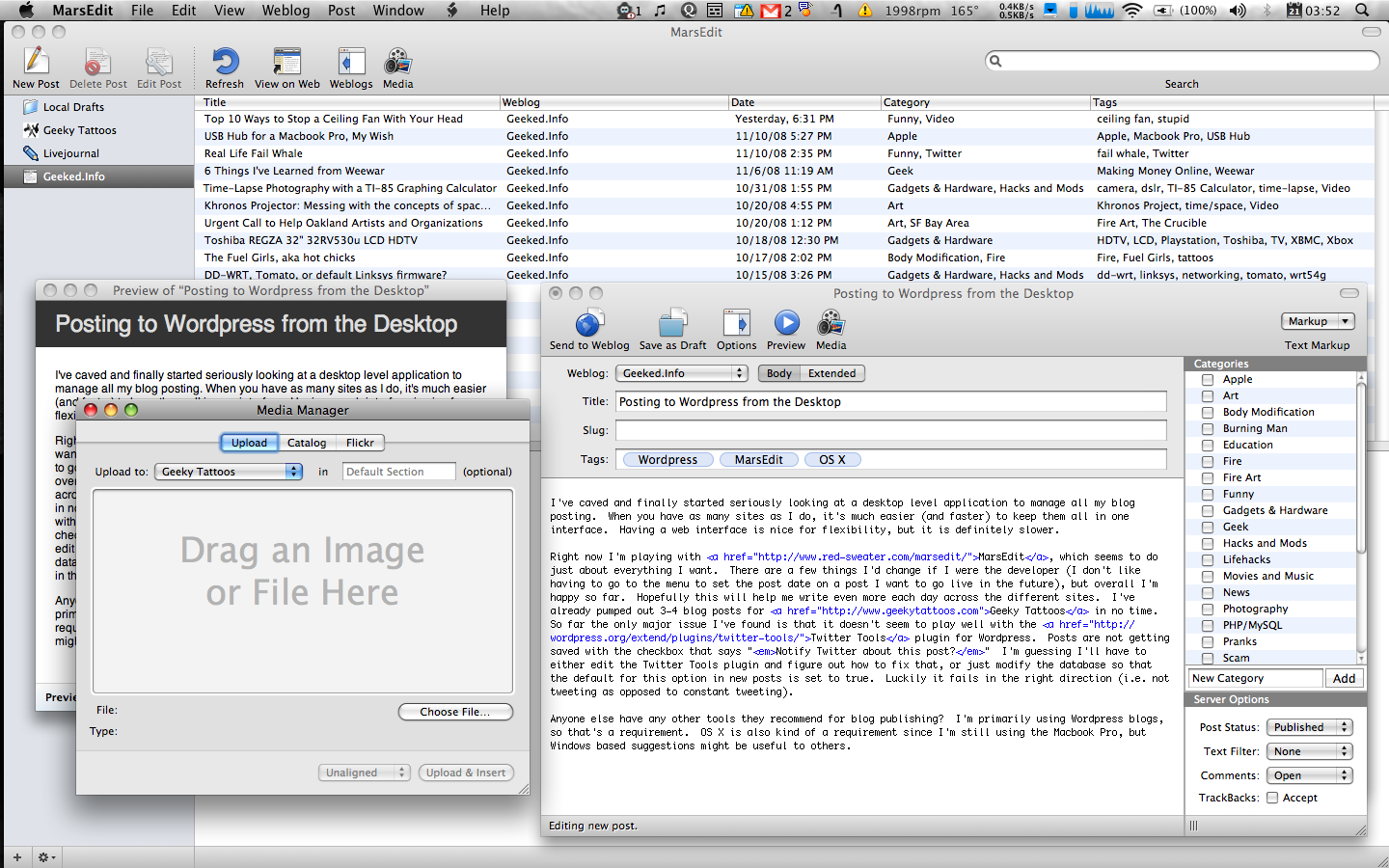Click the Preview play icon
Viewport: 1389px width, 868px height.
[786, 324]
